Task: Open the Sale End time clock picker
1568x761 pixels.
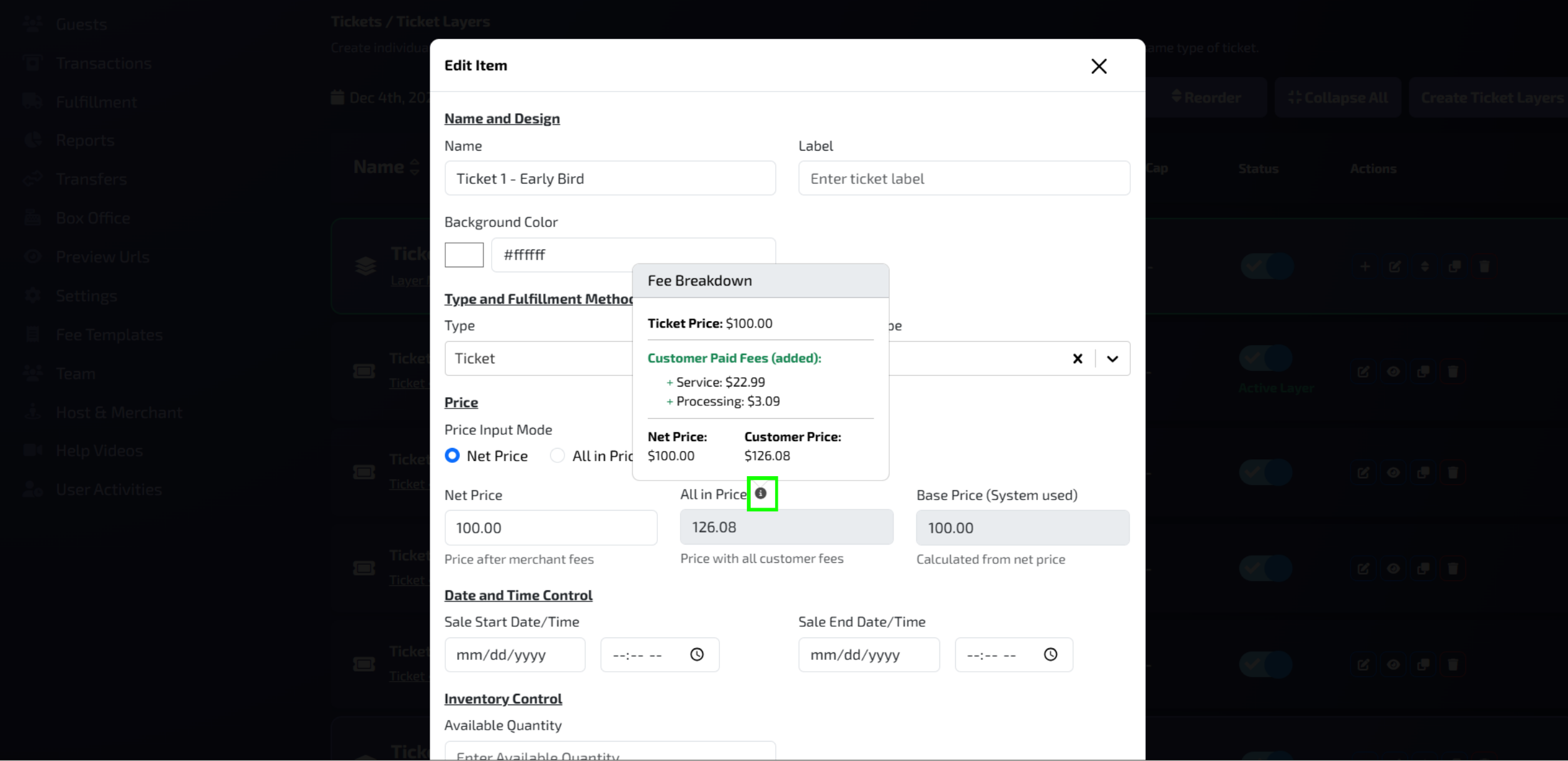Action: tap(1051, 654)
